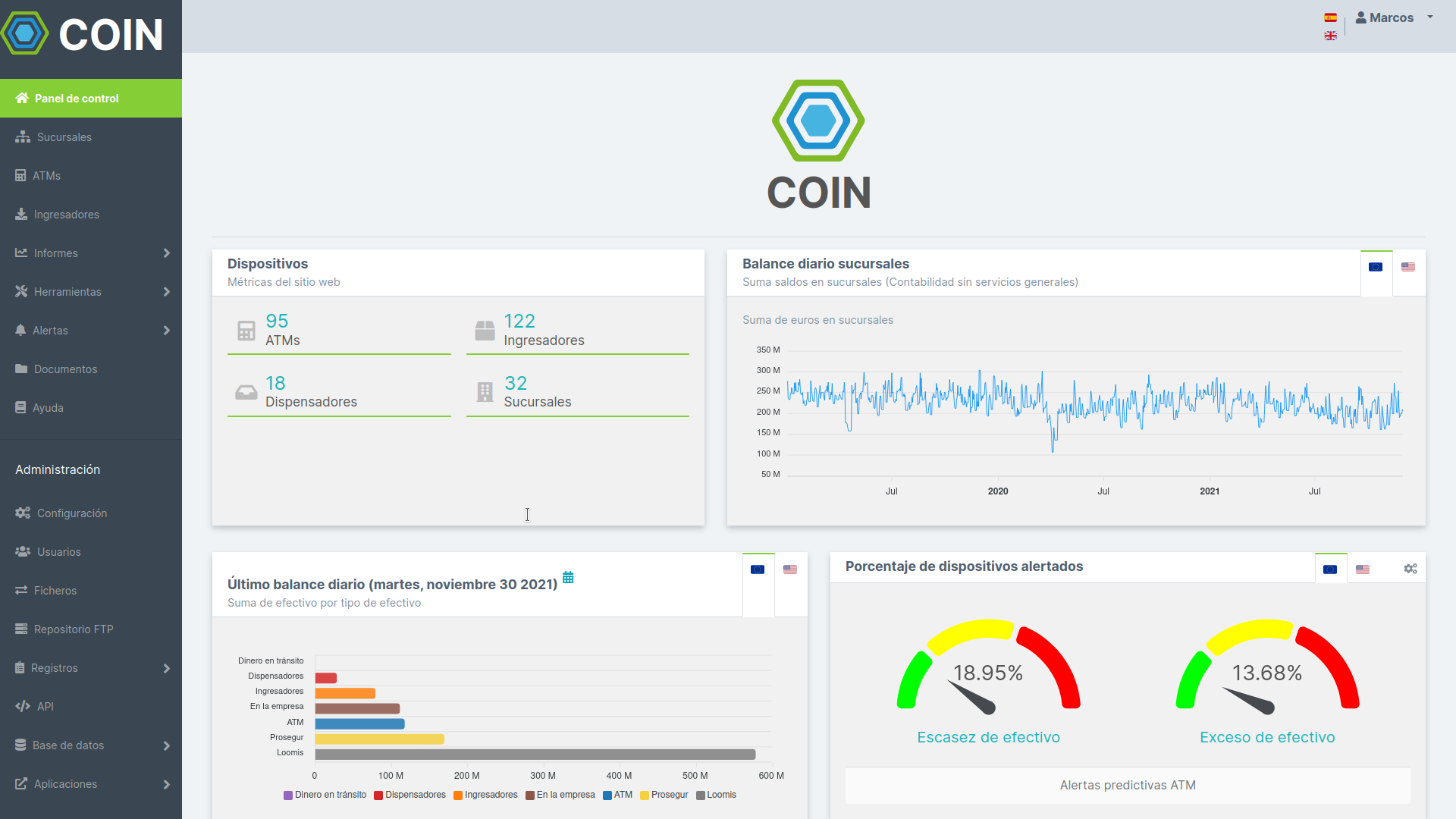Click the Ficheros transfer arrows icon

tap(21, 590)
